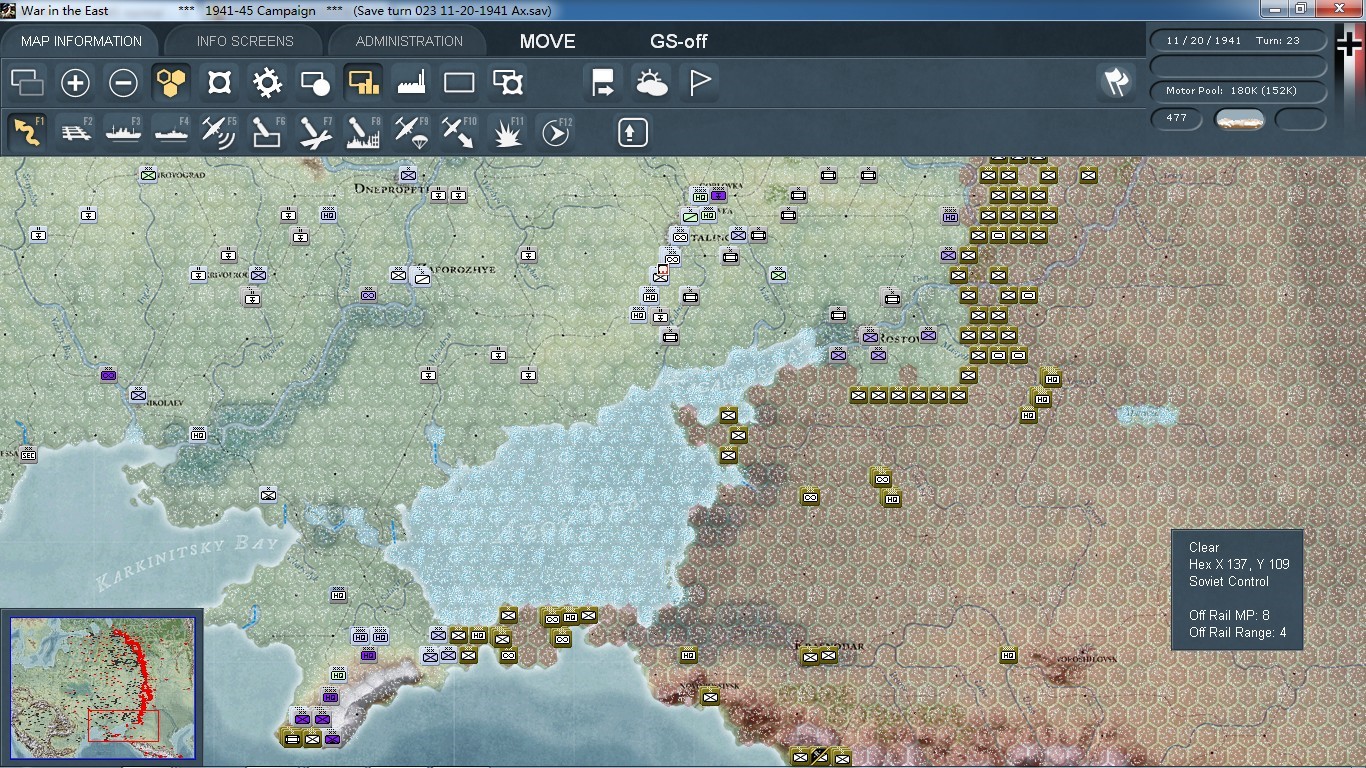Screen dimensions: 1366x768
Task: Open the INFO SCREENS tab
Action: [x=245, y=41]
